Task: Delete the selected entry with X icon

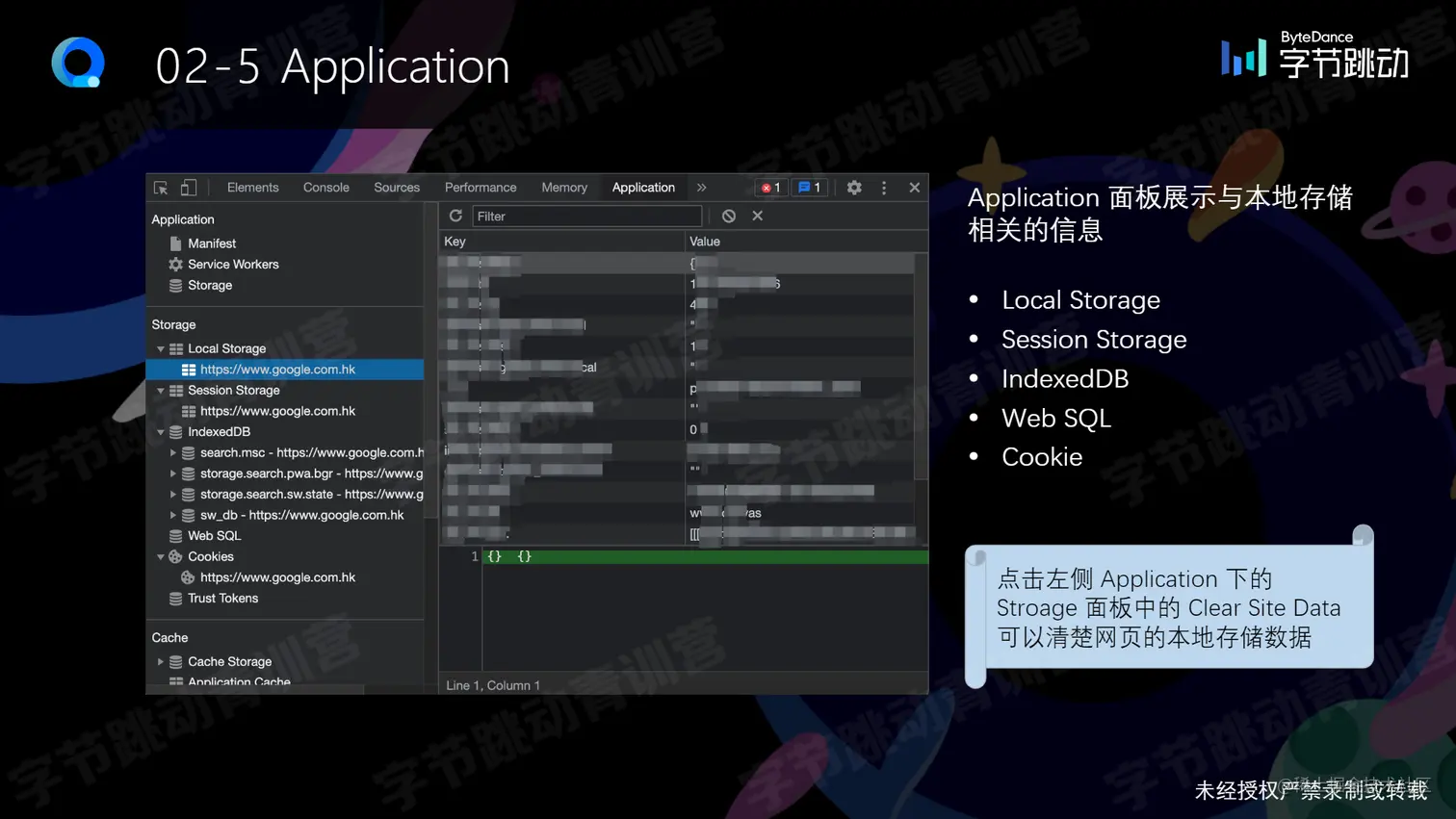Action: click(758, 217)
